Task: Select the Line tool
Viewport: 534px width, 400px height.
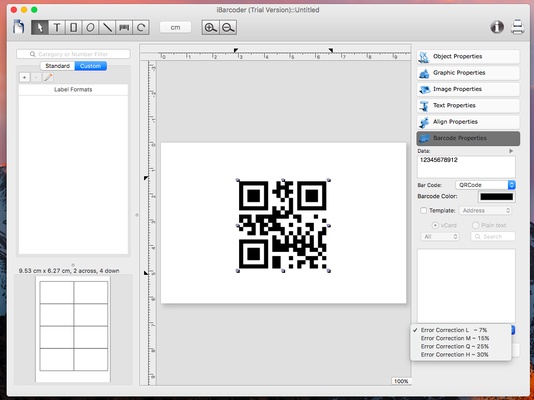Action: [107, 27]
